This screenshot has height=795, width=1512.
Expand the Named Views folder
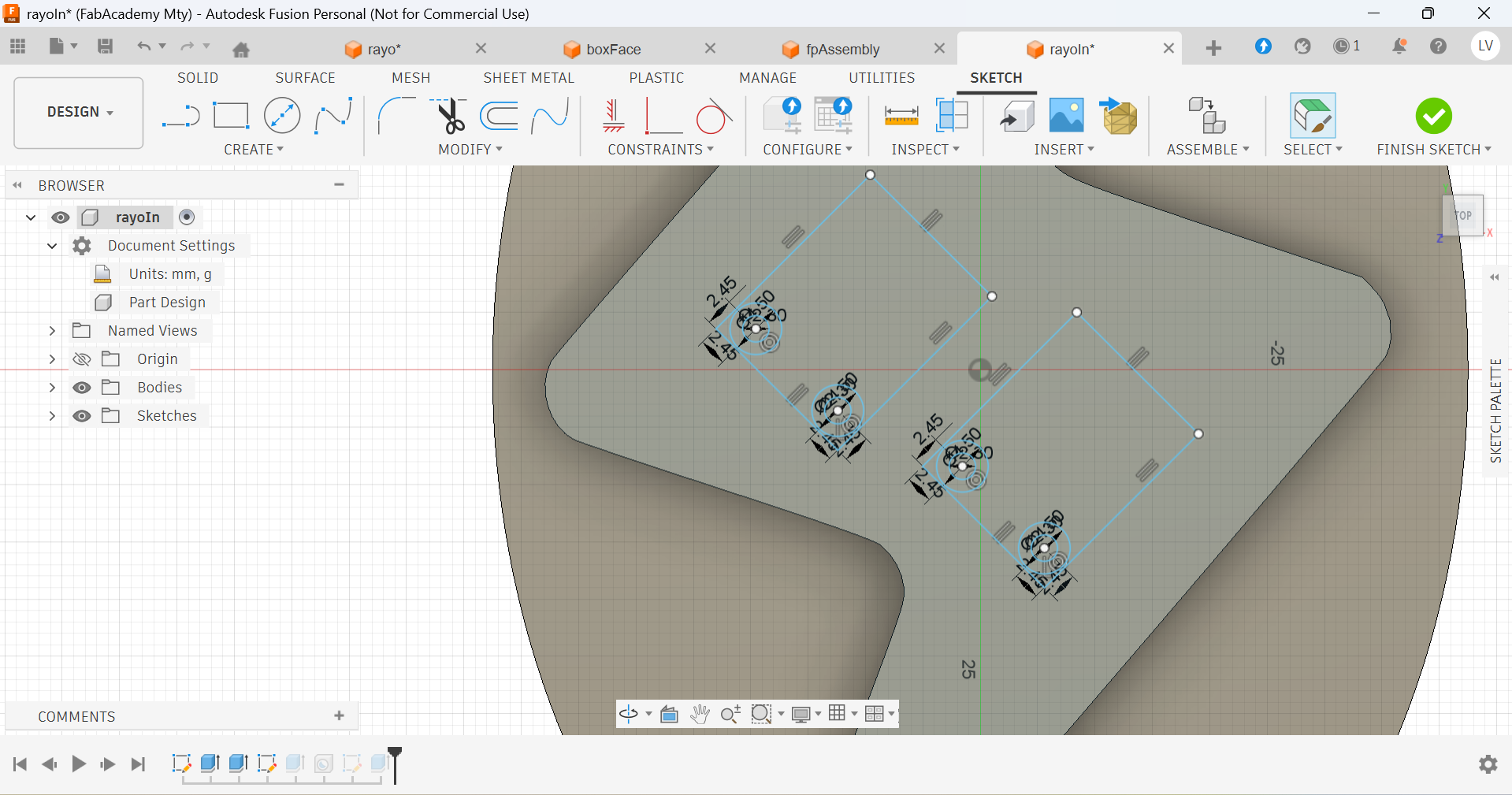click(x=52, y=331)
